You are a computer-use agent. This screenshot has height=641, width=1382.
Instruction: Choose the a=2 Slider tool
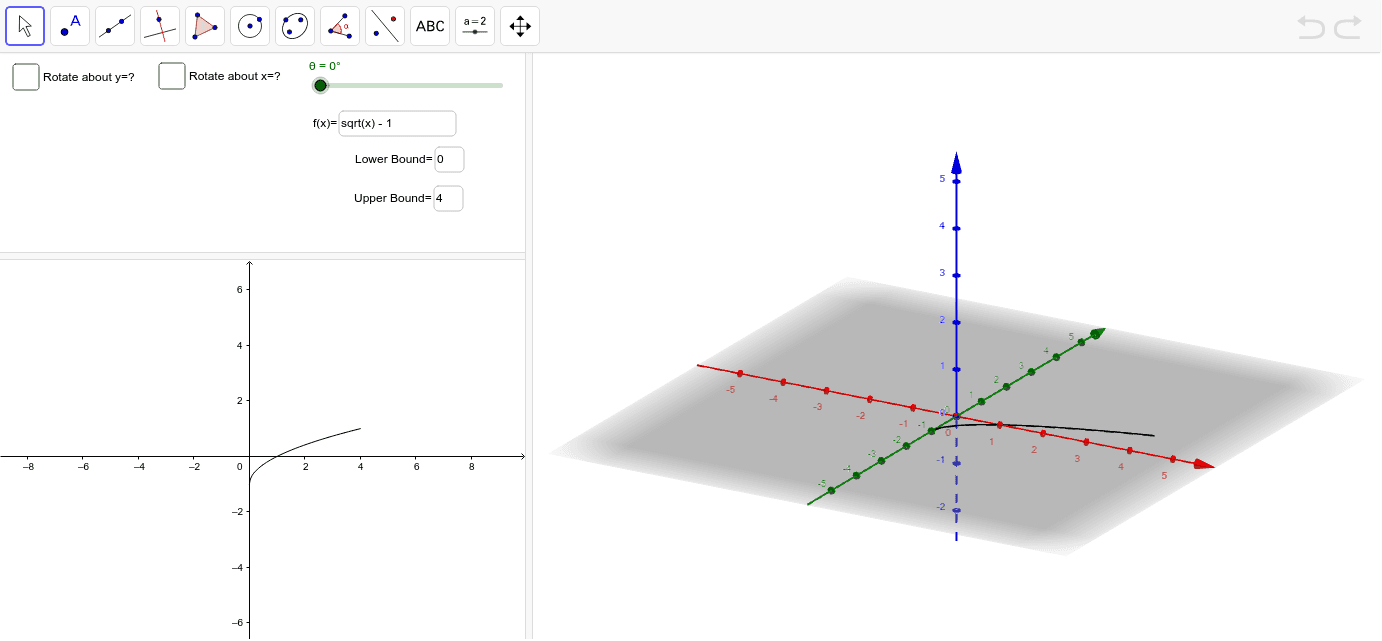[475, 26]
